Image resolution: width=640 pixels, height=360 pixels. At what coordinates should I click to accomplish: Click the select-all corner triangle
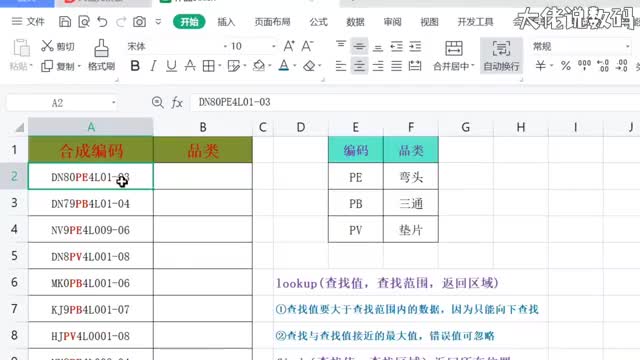click(x=19, y=128)
